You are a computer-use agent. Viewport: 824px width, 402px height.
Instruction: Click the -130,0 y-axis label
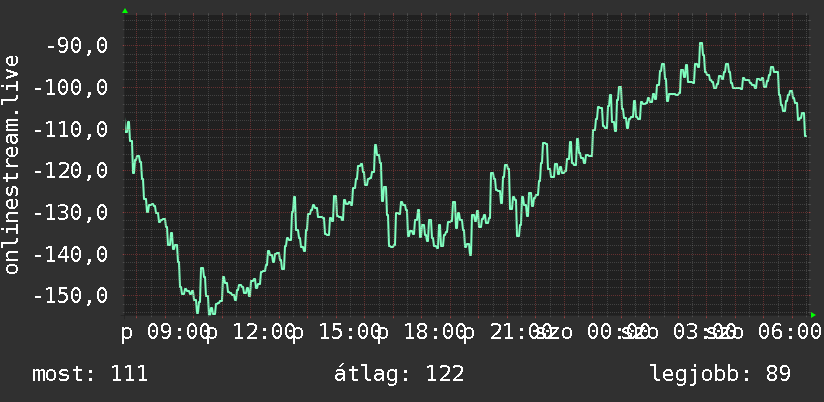click(70, 213)
